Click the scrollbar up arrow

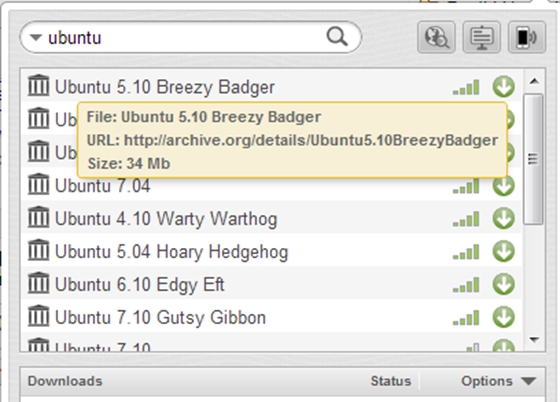(534, 81)
